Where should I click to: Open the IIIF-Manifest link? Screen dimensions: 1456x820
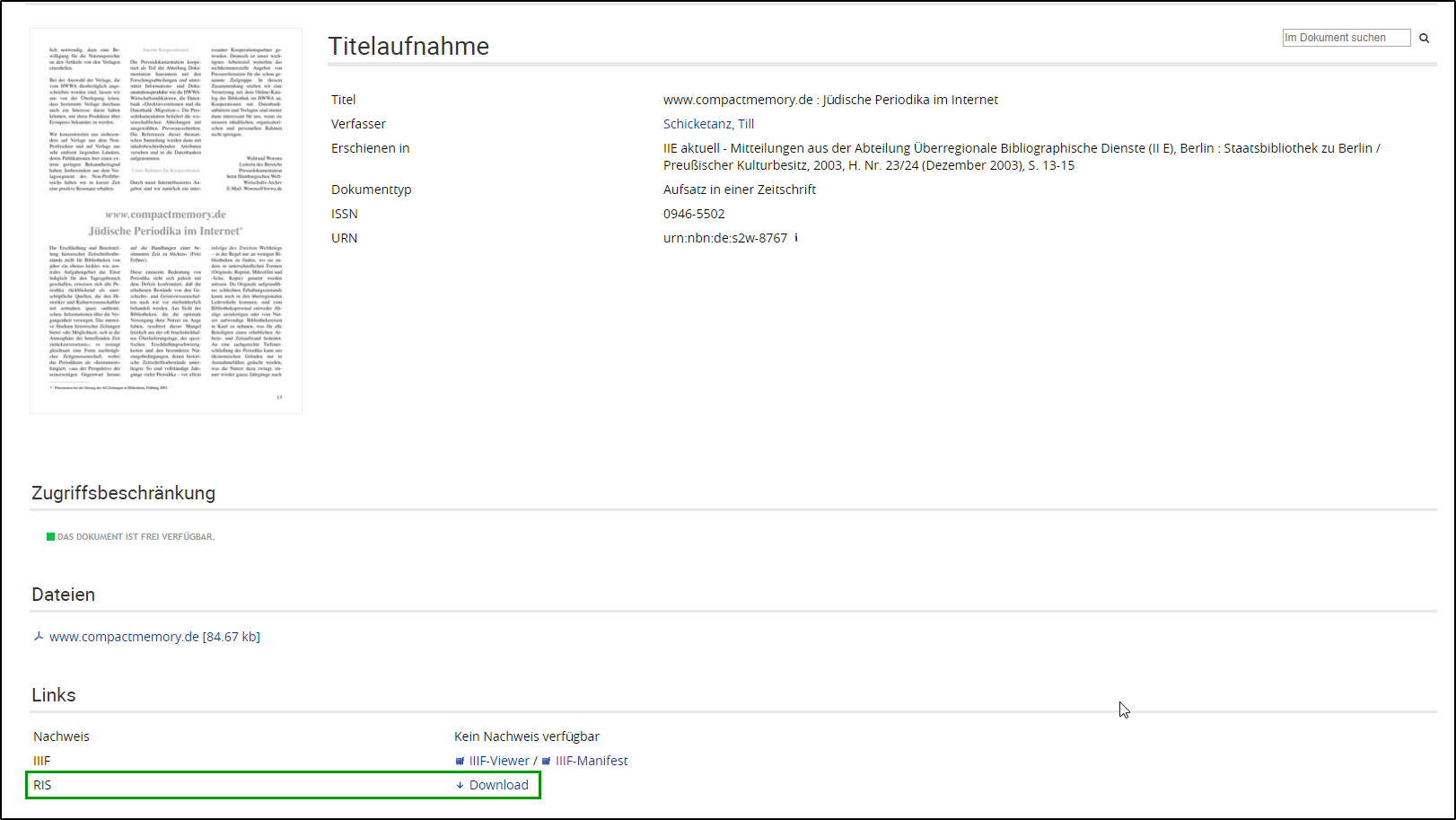tap(591, 761)
